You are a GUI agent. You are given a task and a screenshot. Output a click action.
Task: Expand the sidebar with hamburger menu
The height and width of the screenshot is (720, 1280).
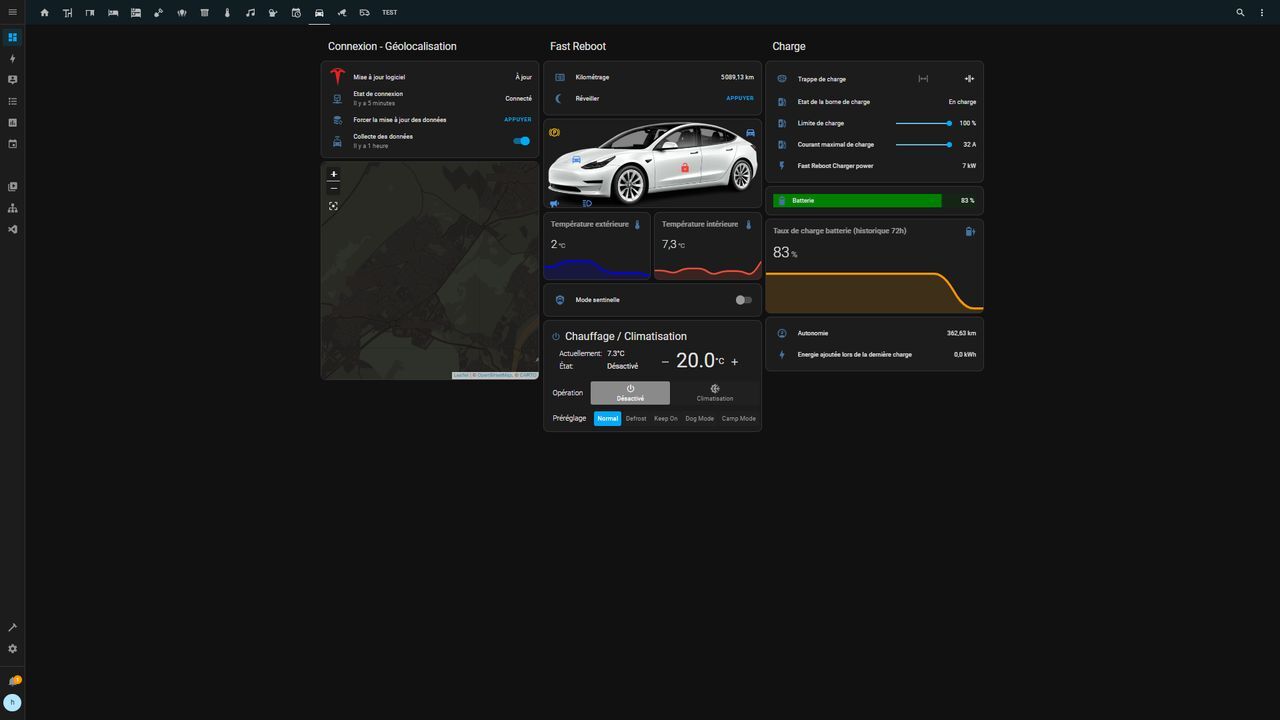[13, 12]
